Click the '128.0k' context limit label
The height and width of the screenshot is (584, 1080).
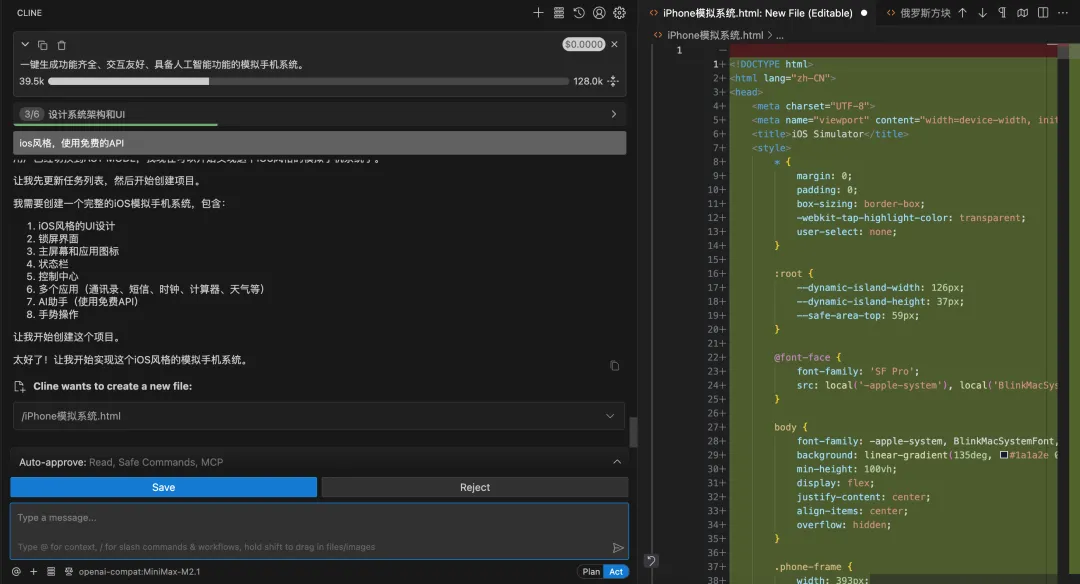(x=588, y=81)
